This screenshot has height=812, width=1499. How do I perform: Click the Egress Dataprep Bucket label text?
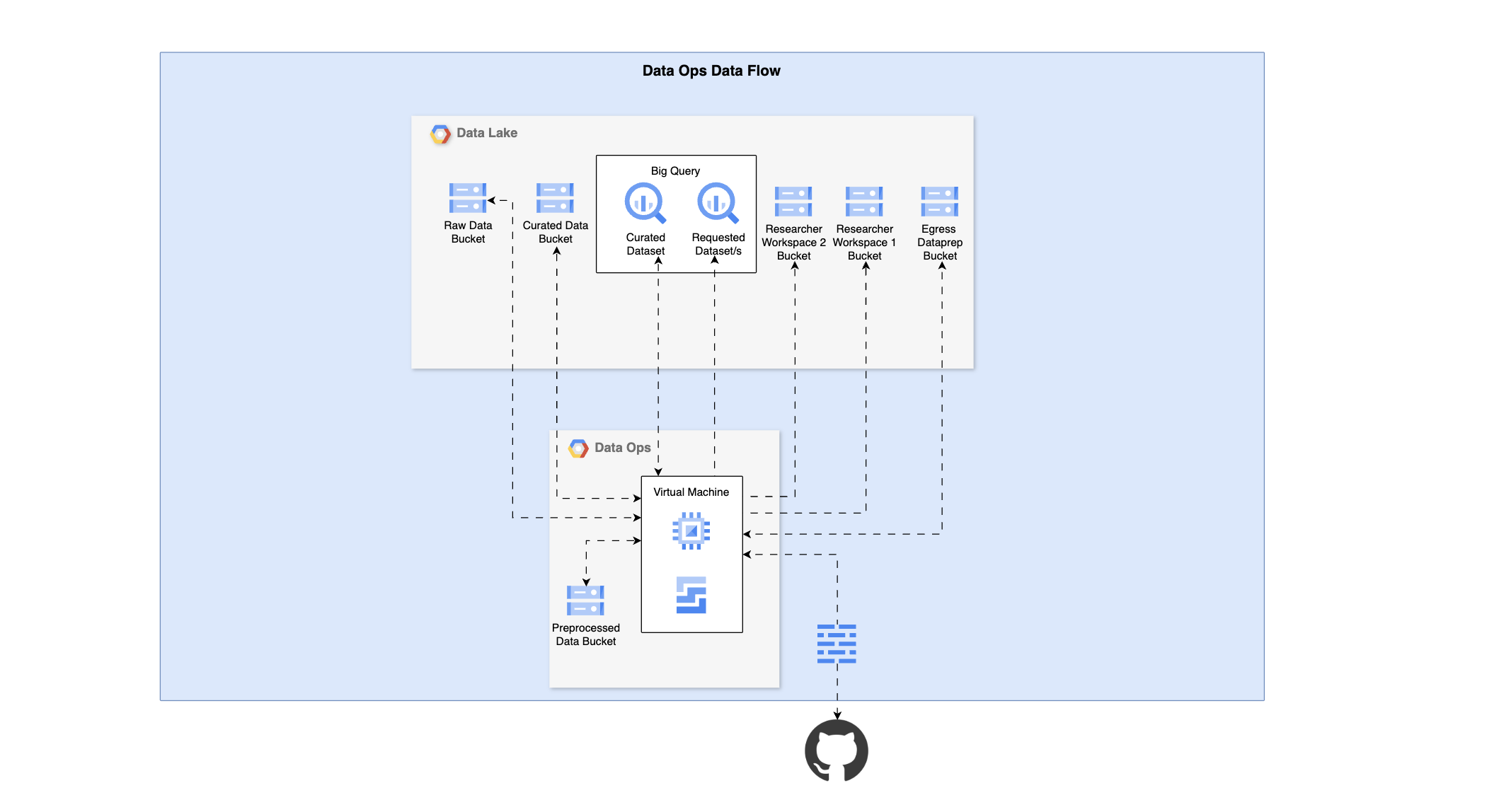point(939,243)
